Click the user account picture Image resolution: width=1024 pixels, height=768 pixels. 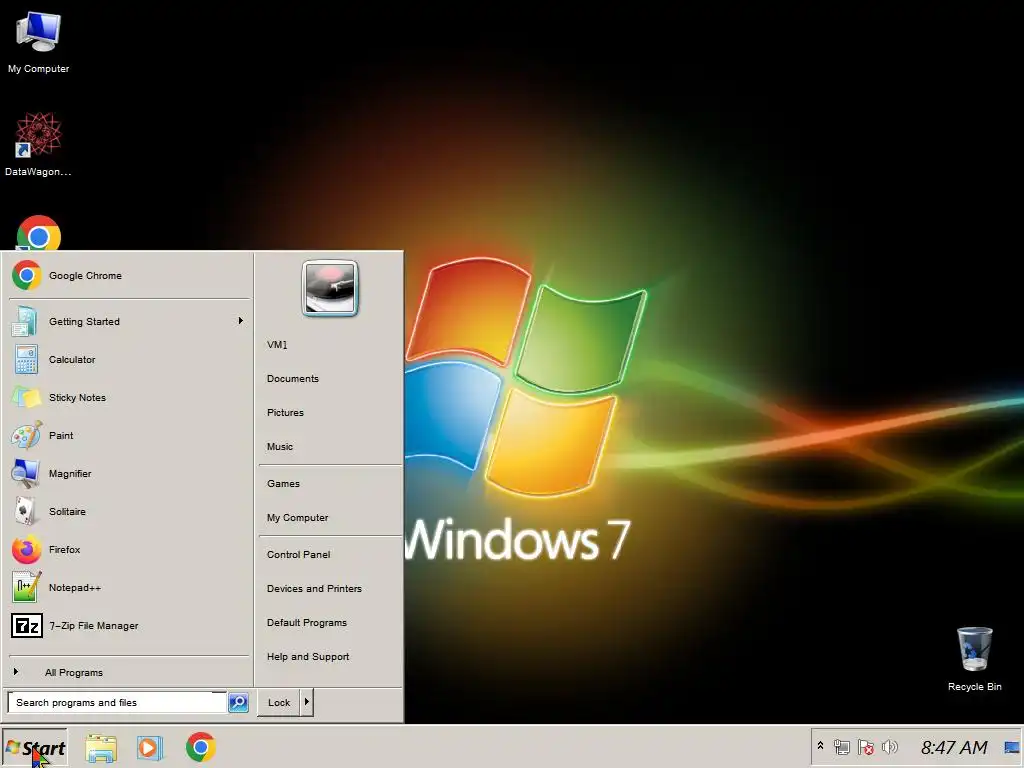(330, 288)
